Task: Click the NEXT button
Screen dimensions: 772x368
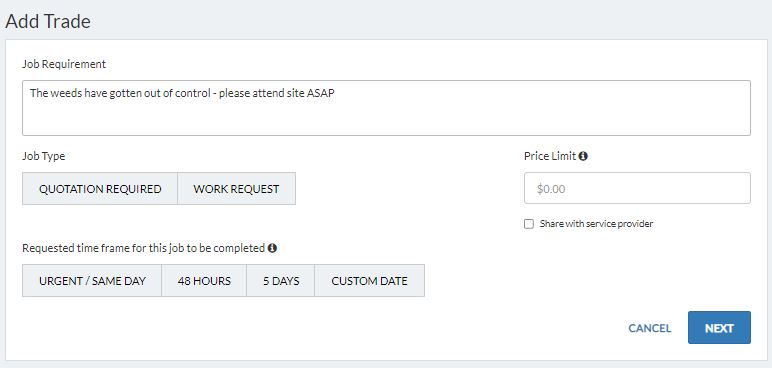Action: tap(719, 328)
